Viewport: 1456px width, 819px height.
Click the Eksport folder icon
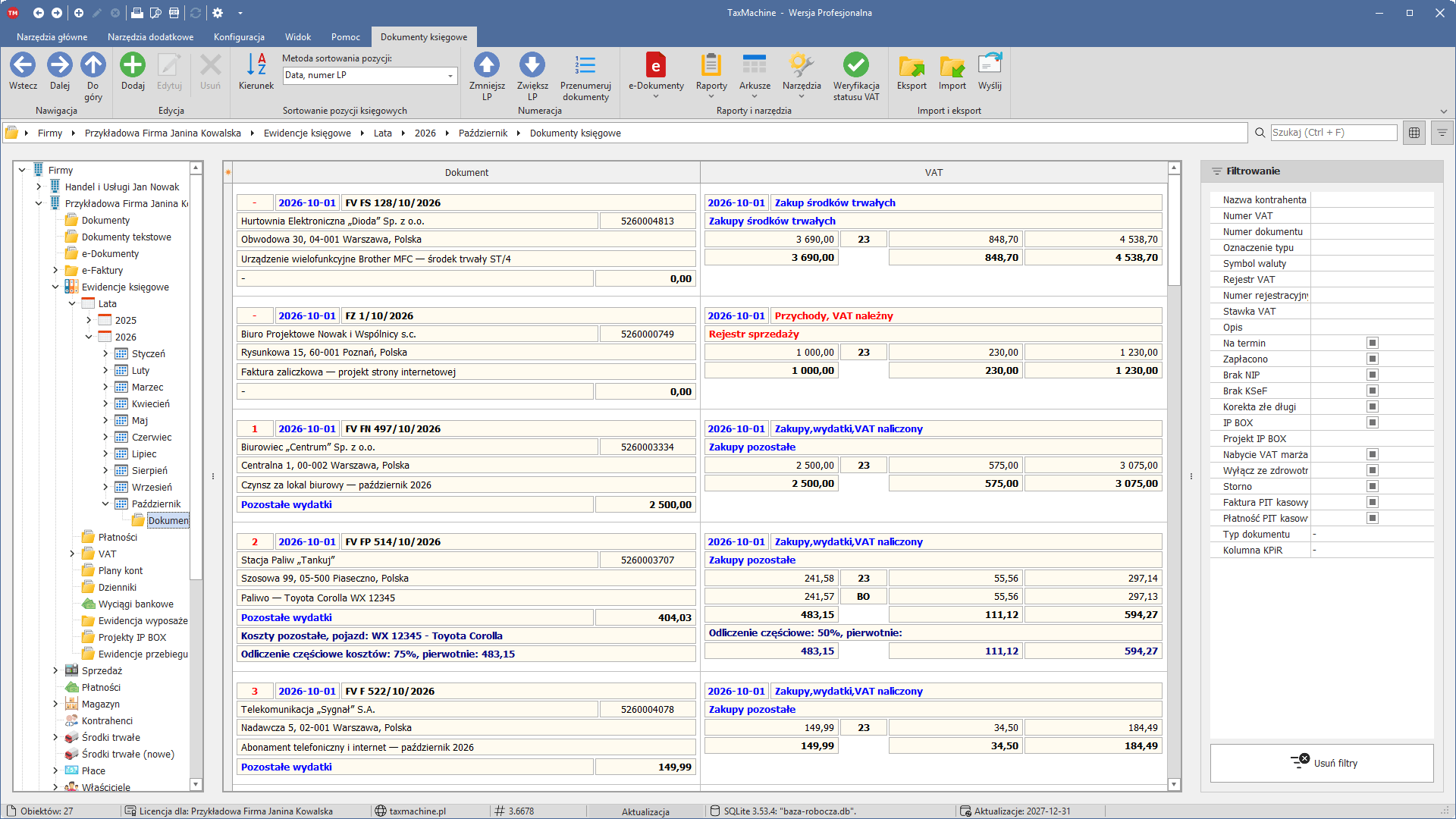[x=912, y=65]
